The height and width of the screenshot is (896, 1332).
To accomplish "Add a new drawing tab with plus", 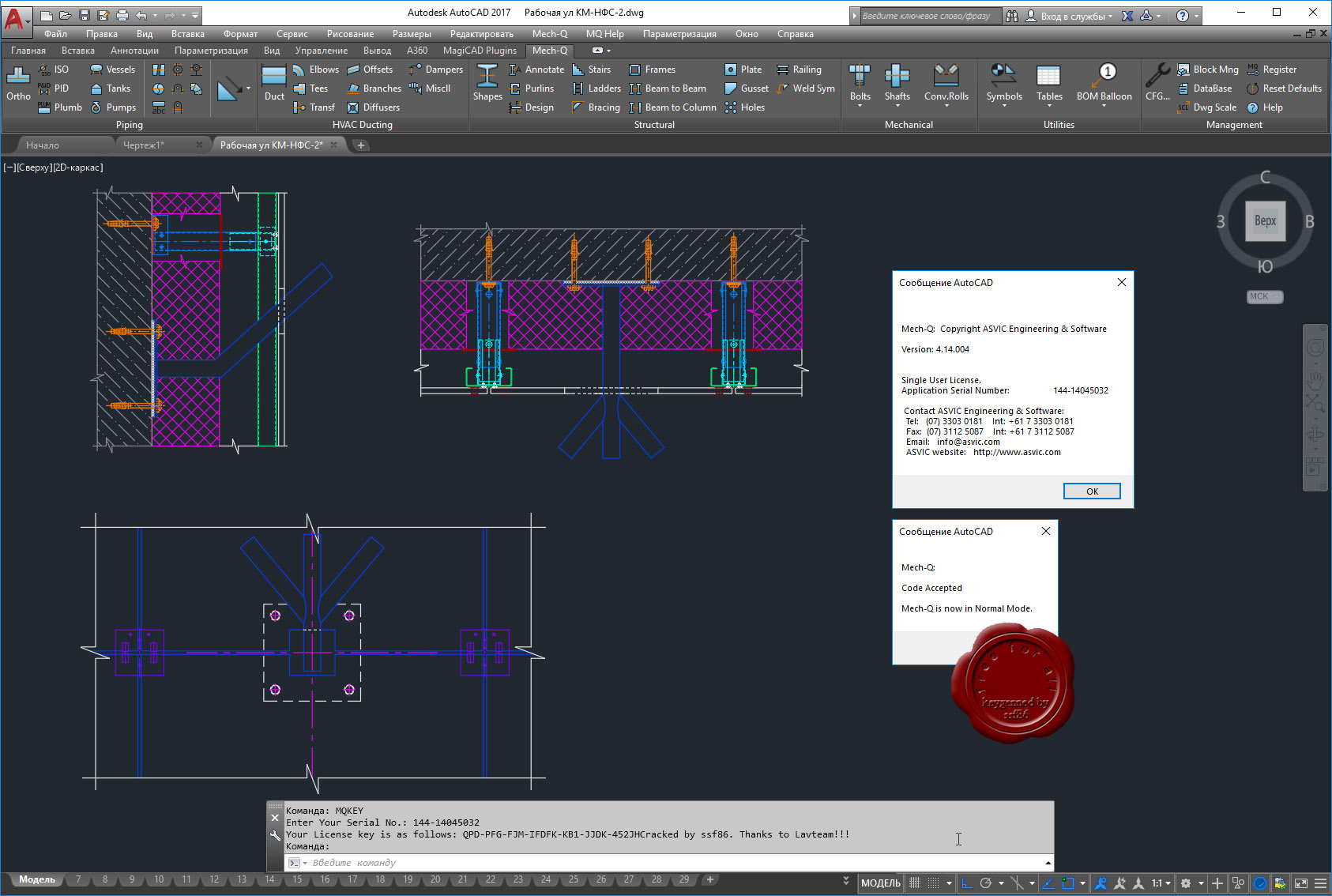I will [x=361, y=145].
